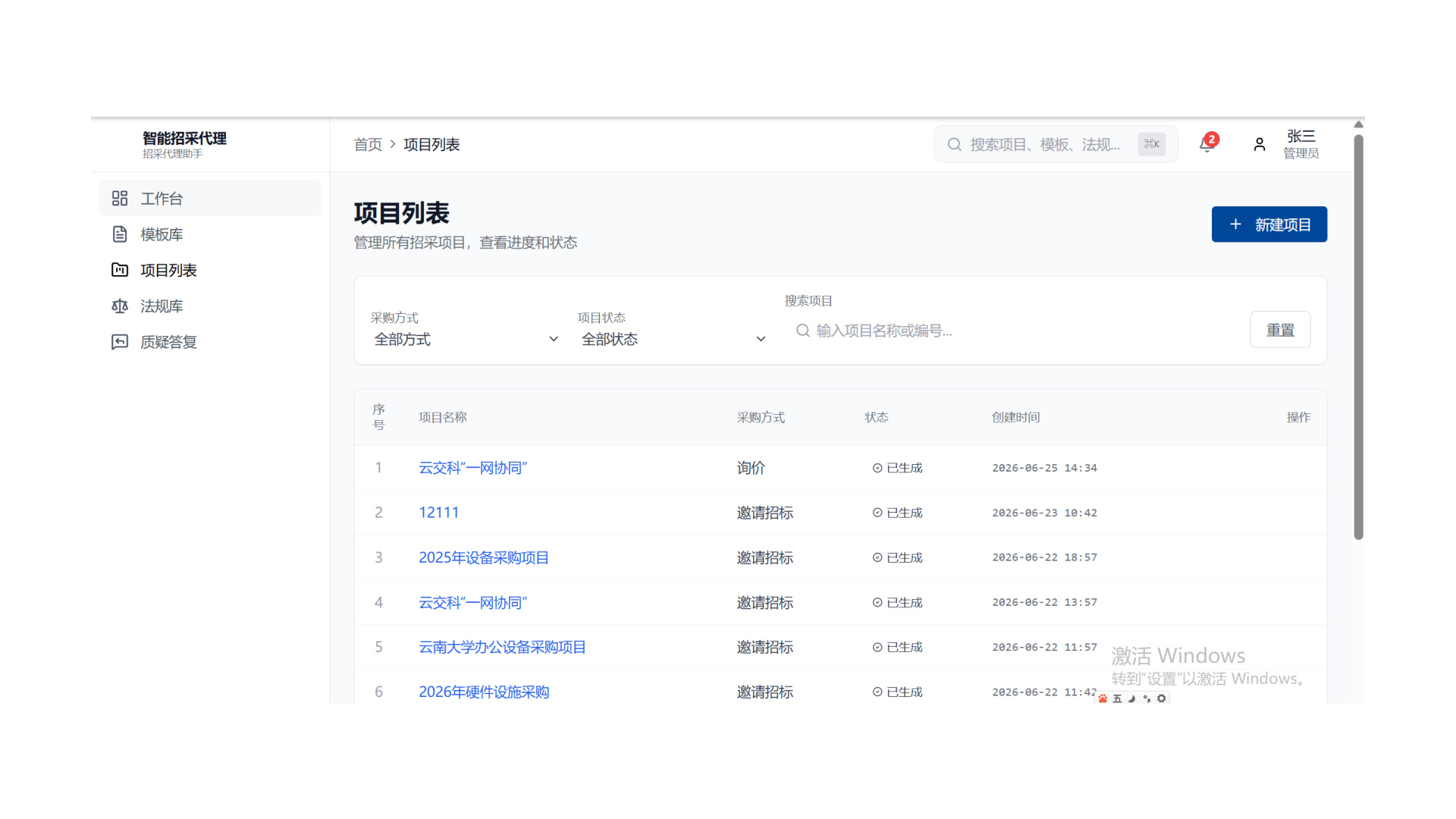
Task: Click timestamp 2026-06-25 14:34
Action: click(x=1044, y=468)
